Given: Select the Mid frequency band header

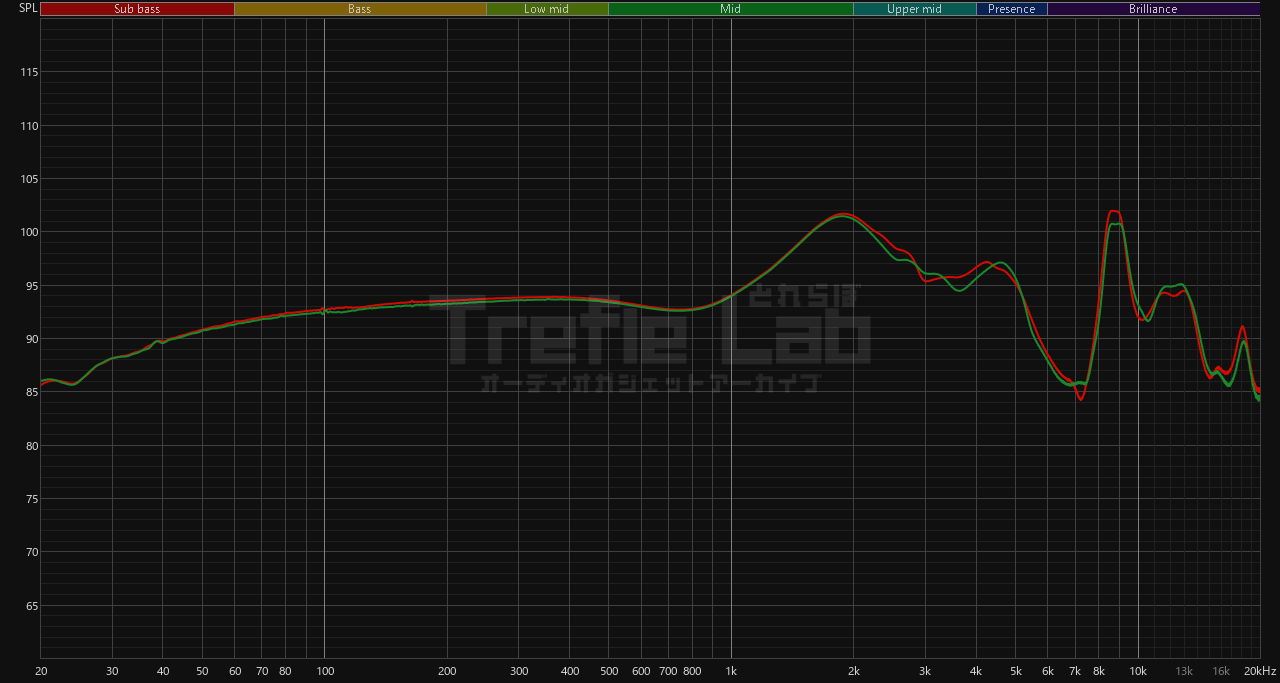Looking at the screenshot, I should click(x=730, y=9).
